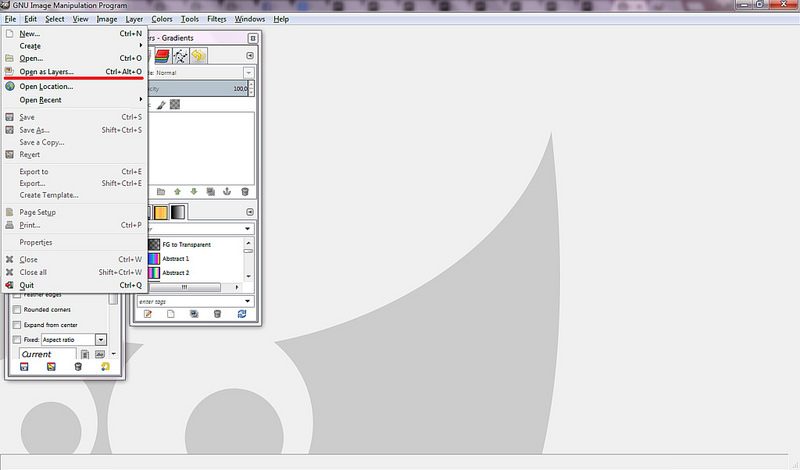Open the Channels tab in the layers dock
The width and height of the screenshot is (800, 470).
[x=162, y=56]
